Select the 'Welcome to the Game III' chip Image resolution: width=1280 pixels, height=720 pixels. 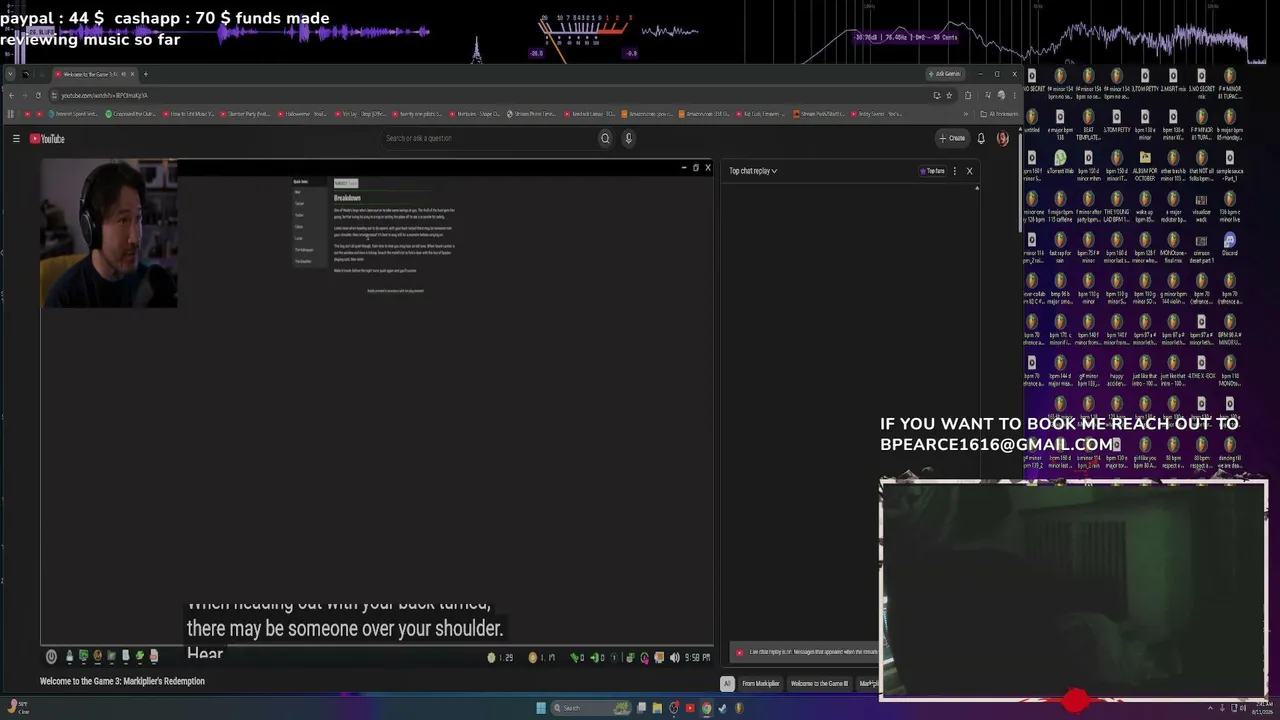pyautogui.click(x=819, y=684)
